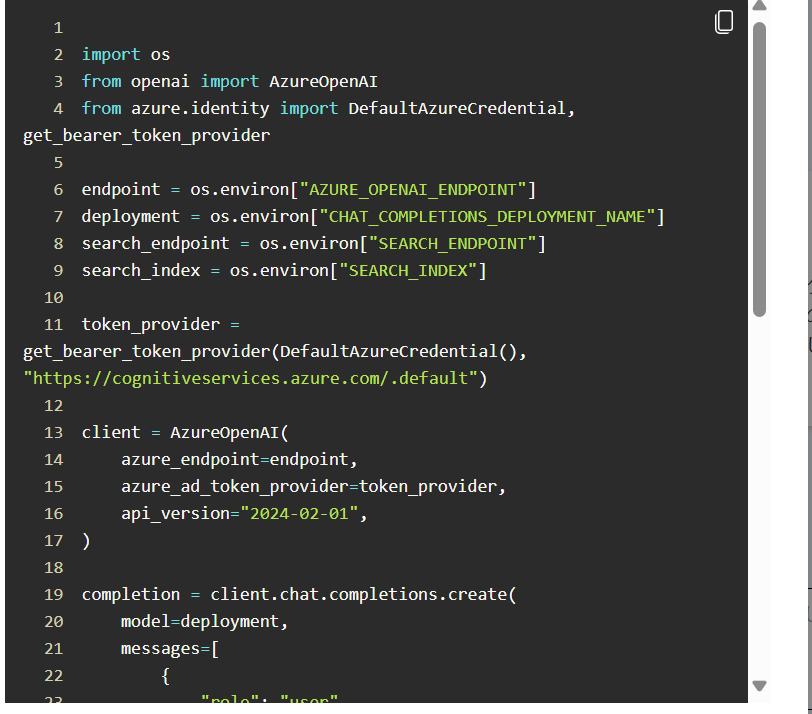
Task: Click 'model=deployment,' on line 20
Action: click(x=205, y=621)
